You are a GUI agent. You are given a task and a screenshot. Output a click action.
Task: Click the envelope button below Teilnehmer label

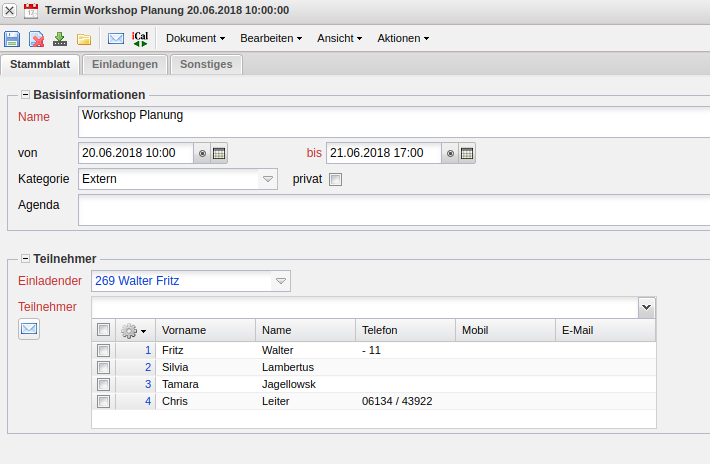(29, 328)
